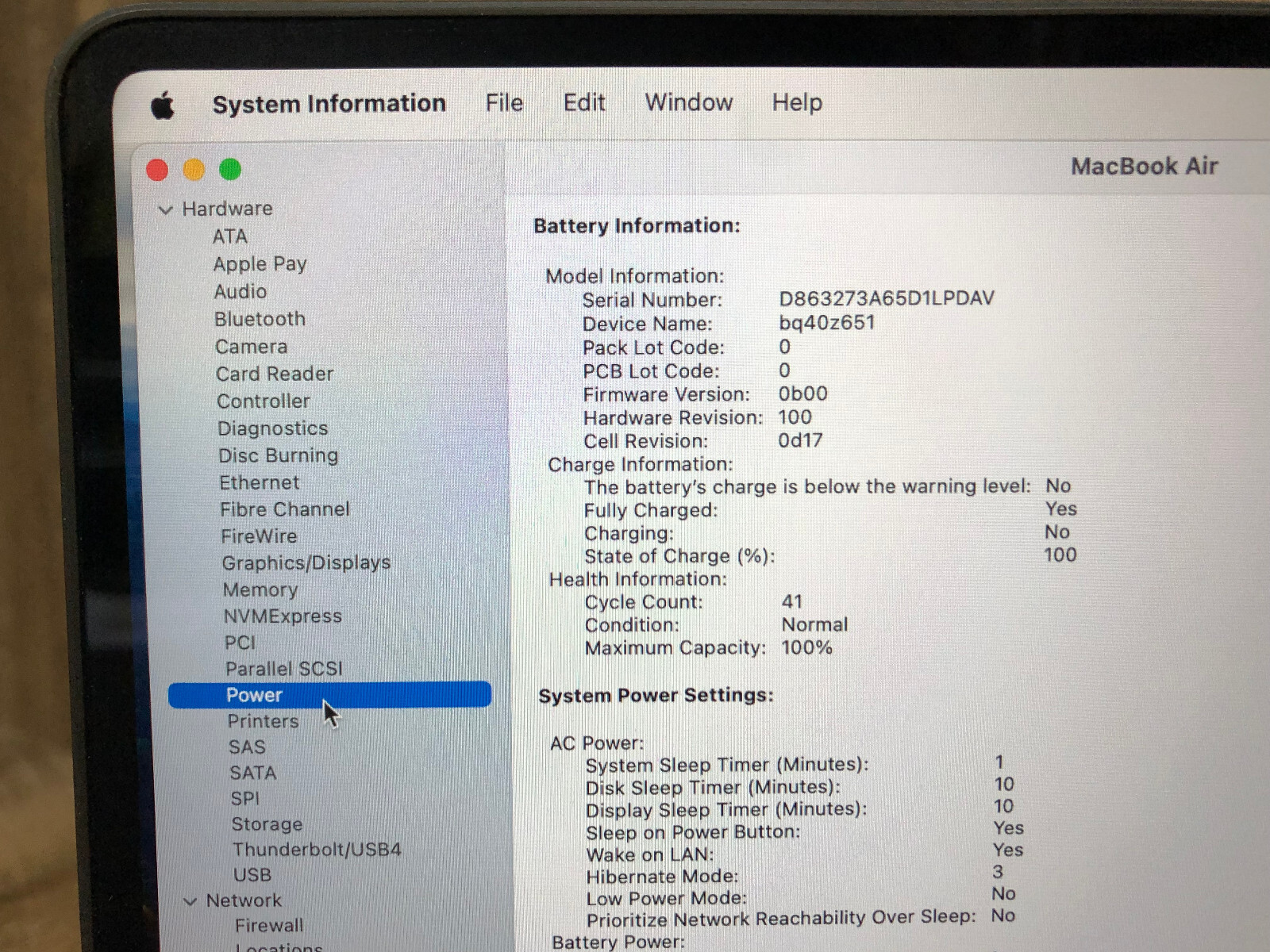Select Memory in the sidebar
1270x952 pixels.
tap(260, 589)
